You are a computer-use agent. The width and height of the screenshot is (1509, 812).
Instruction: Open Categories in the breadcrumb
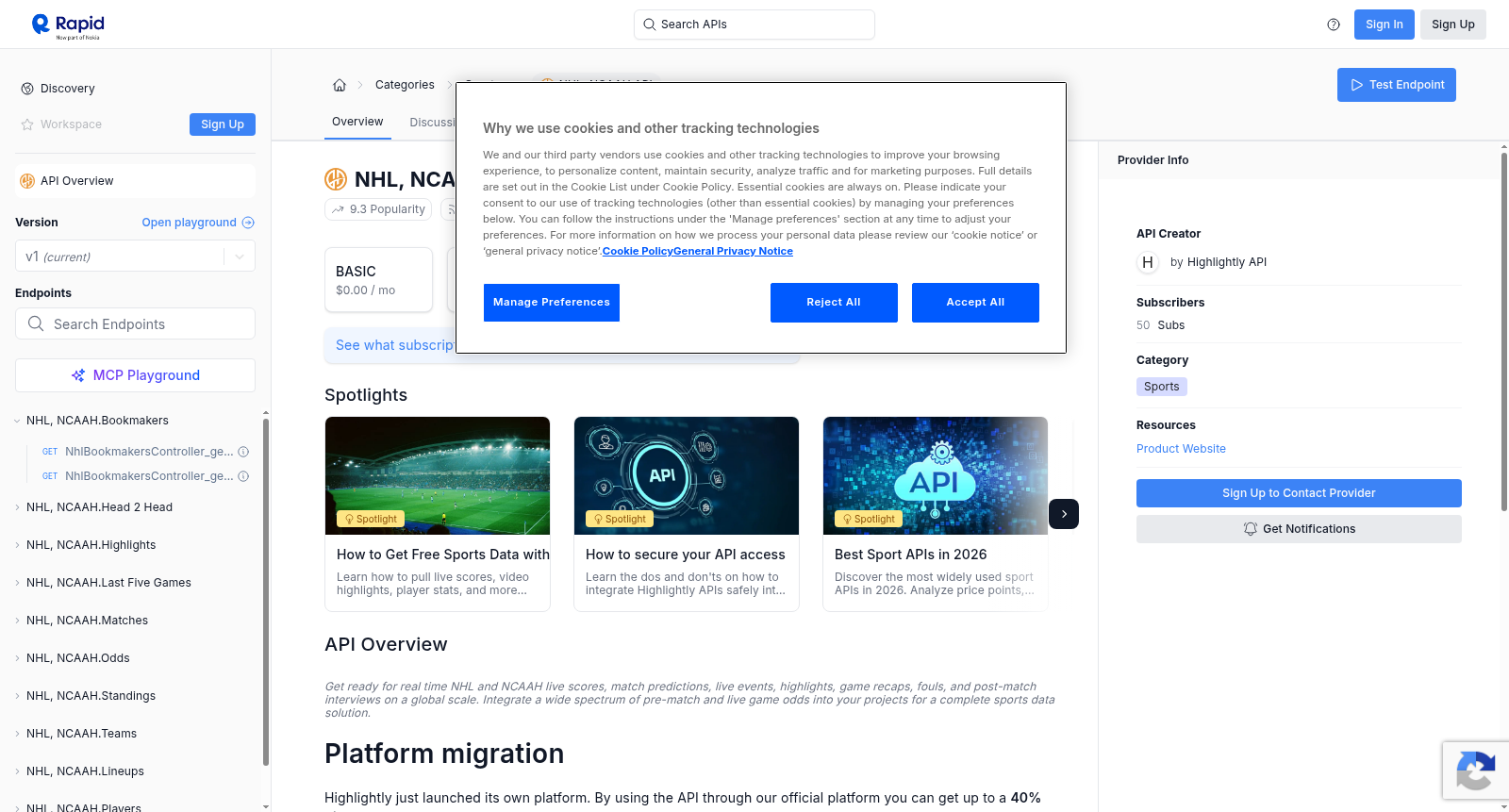405,85
